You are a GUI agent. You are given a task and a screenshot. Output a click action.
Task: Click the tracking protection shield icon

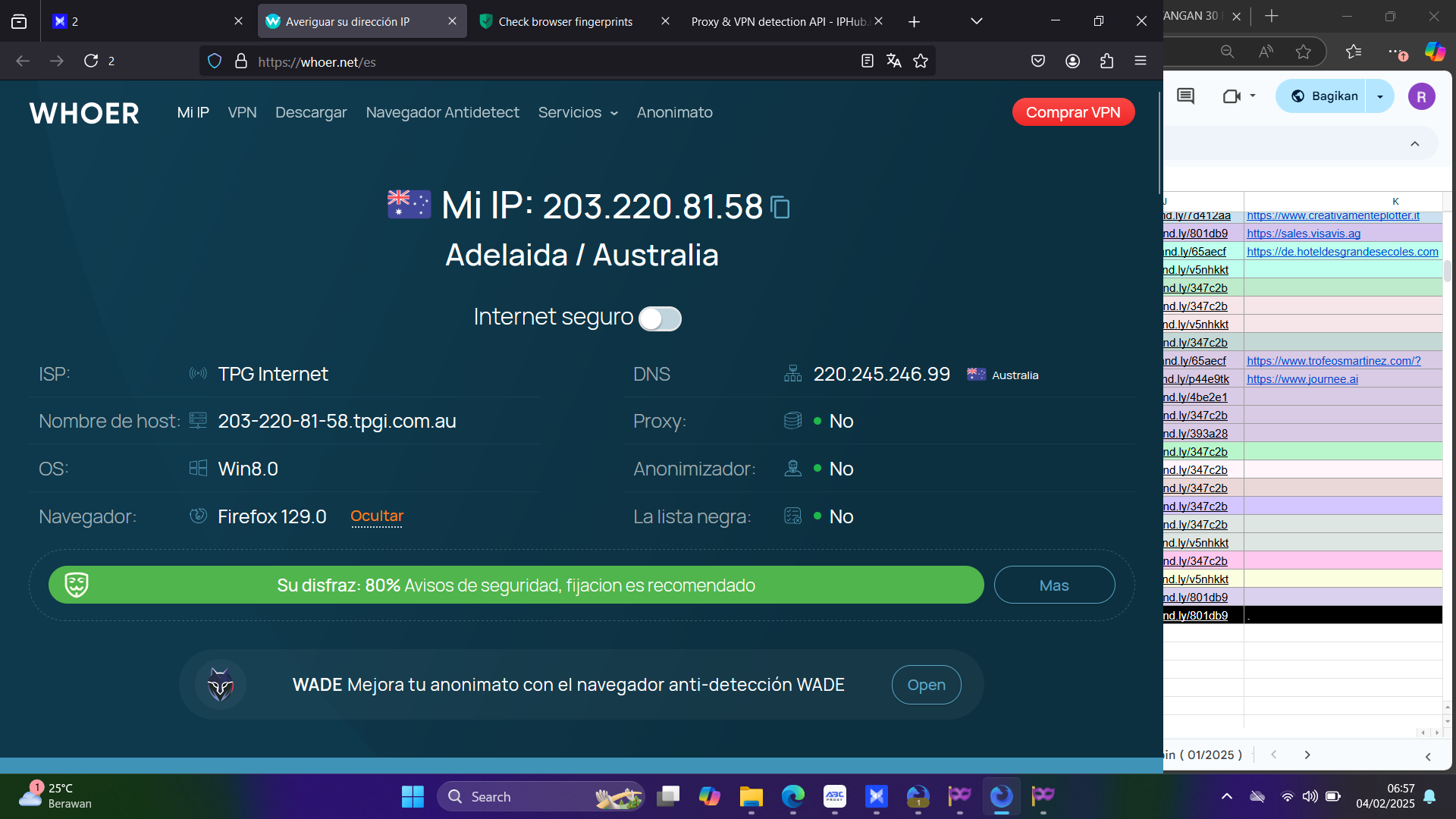coord(215,61)
